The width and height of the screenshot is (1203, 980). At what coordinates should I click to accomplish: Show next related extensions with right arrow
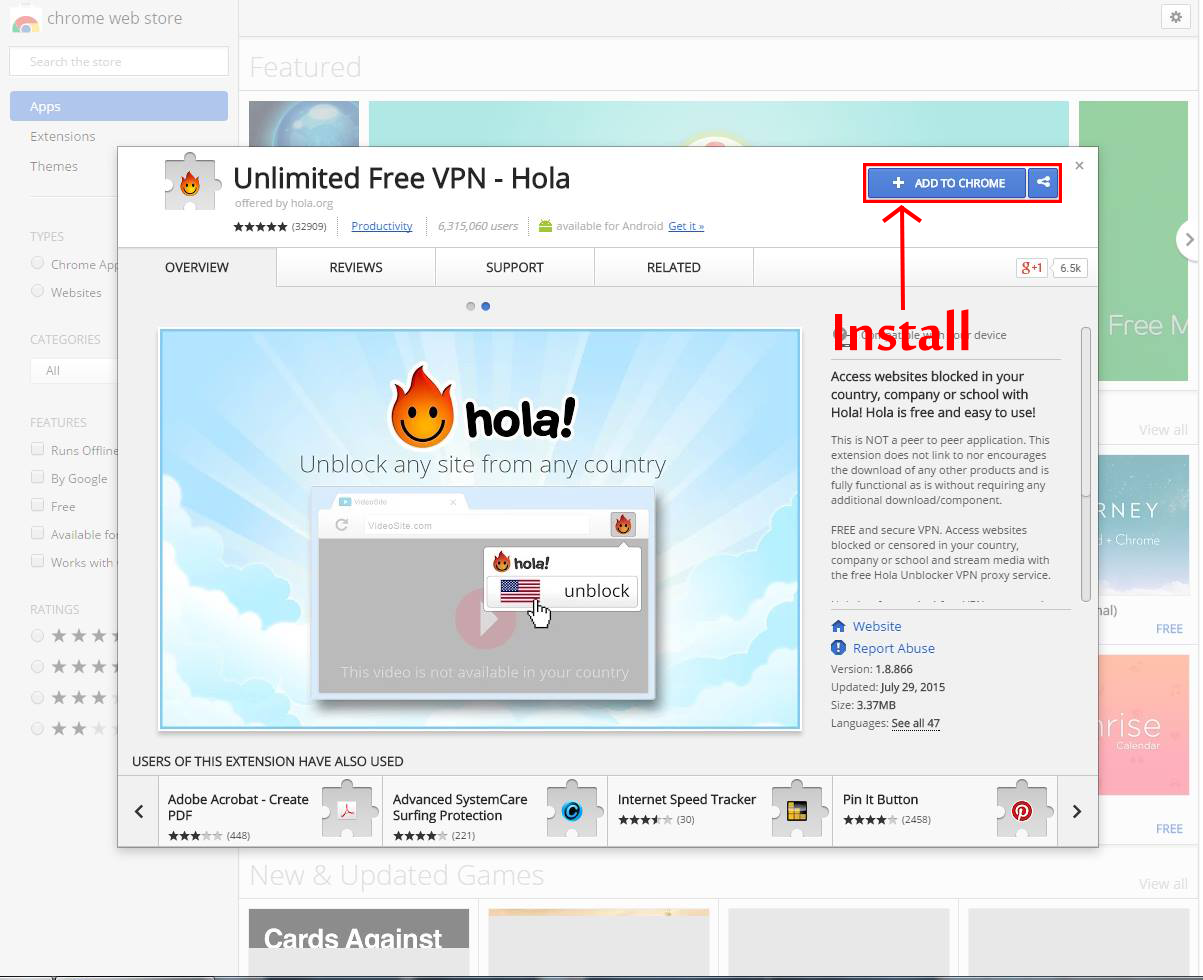pos(1077,811)
